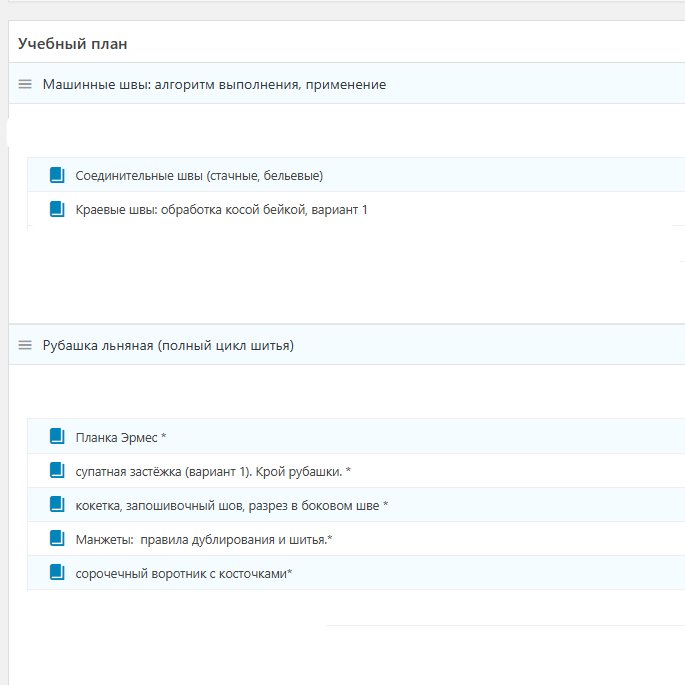Collapse the Рубашка льняная section by its title

pyautogui.click(x=167, y=345)
